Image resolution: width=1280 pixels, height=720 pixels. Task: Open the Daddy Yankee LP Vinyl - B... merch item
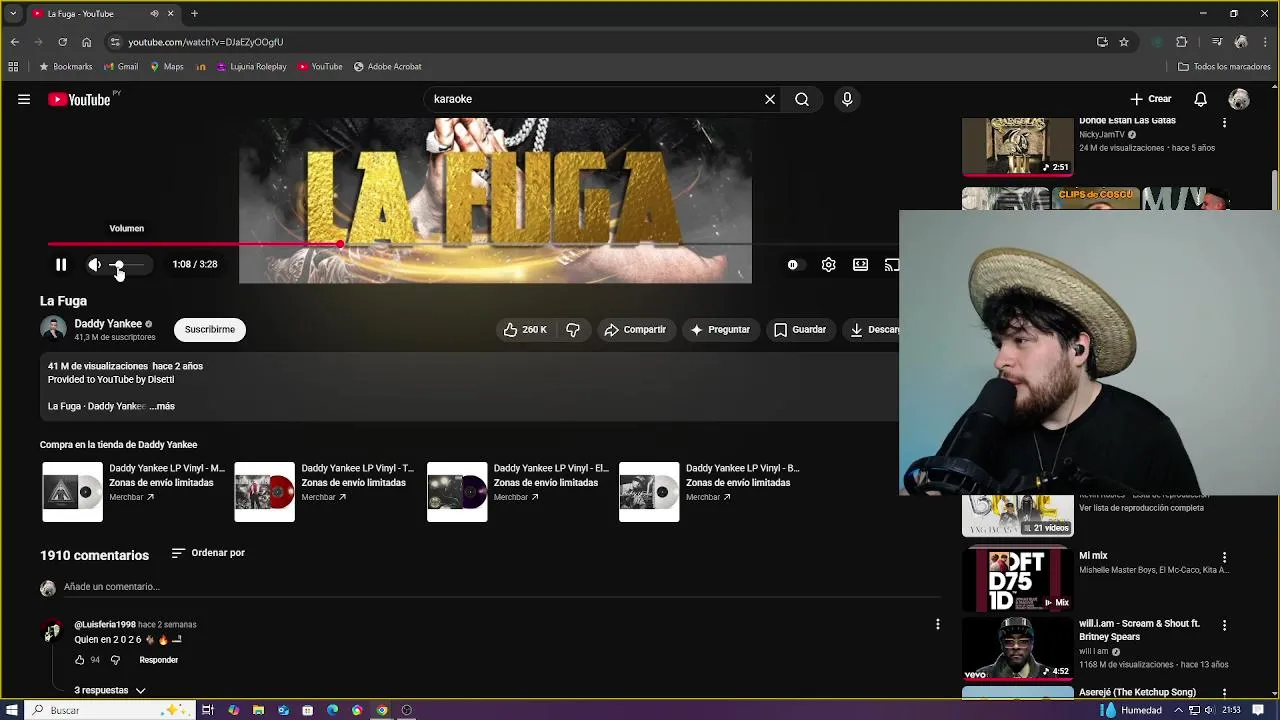710,491
